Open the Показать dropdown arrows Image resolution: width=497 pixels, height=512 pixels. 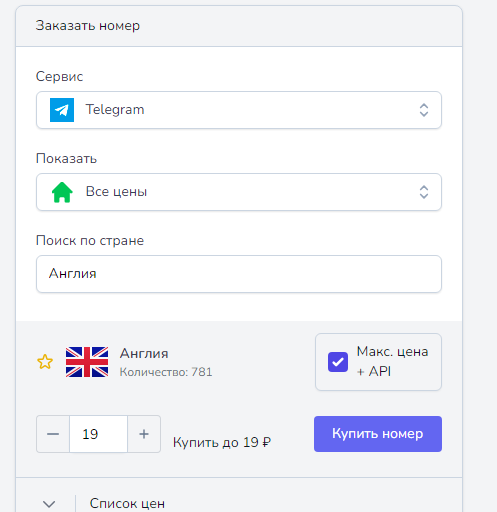coord(424,192)
